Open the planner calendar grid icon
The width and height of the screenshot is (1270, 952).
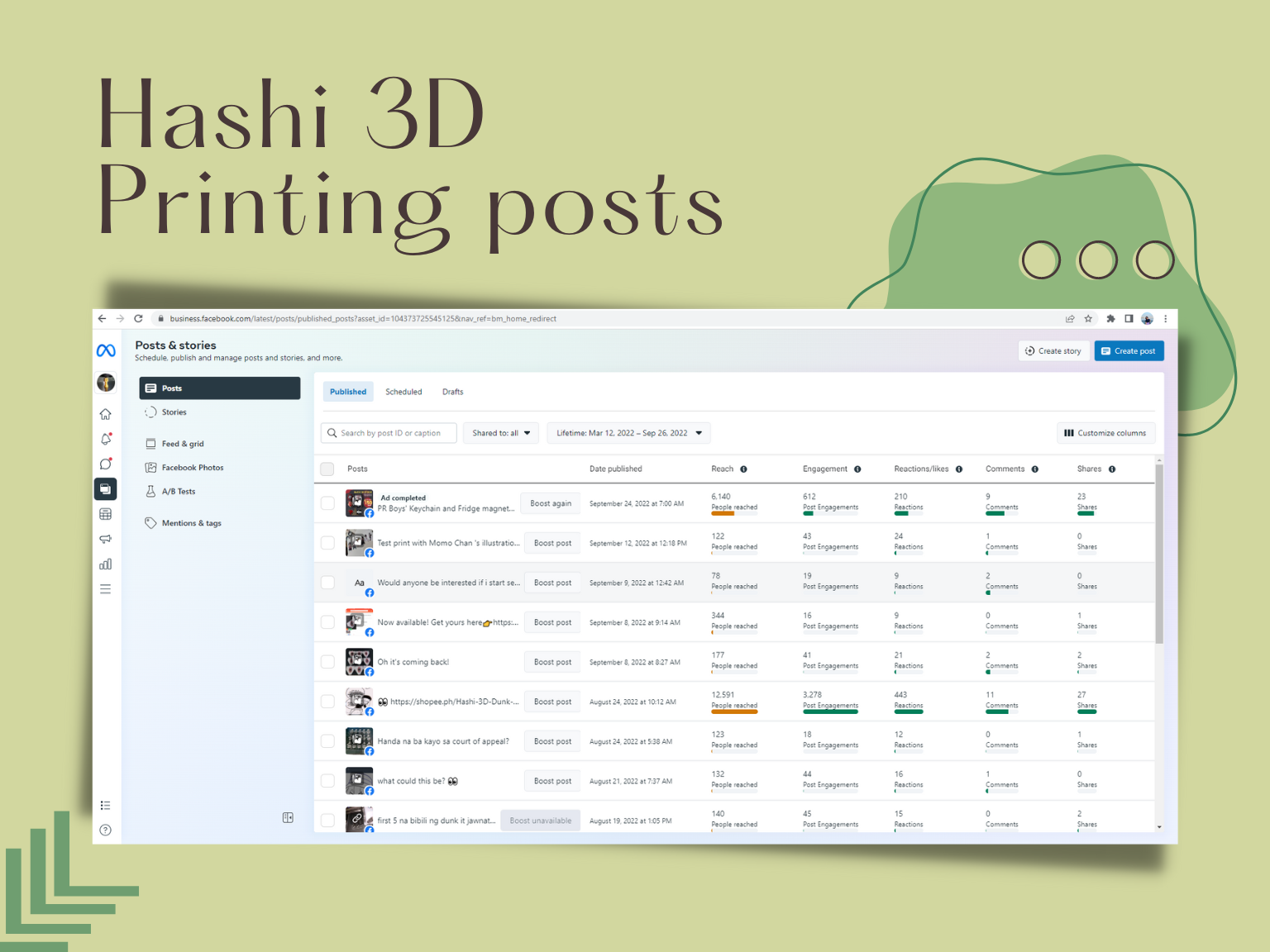106,514
